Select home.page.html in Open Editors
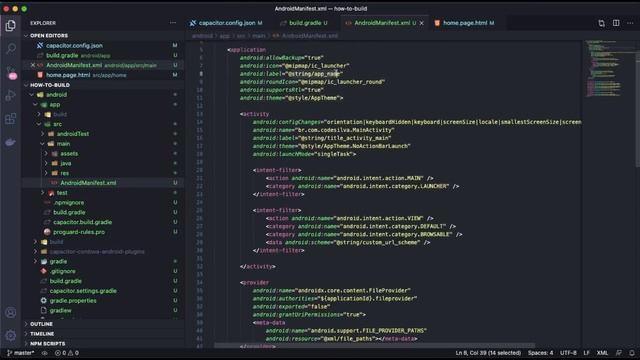 [68, 75]
